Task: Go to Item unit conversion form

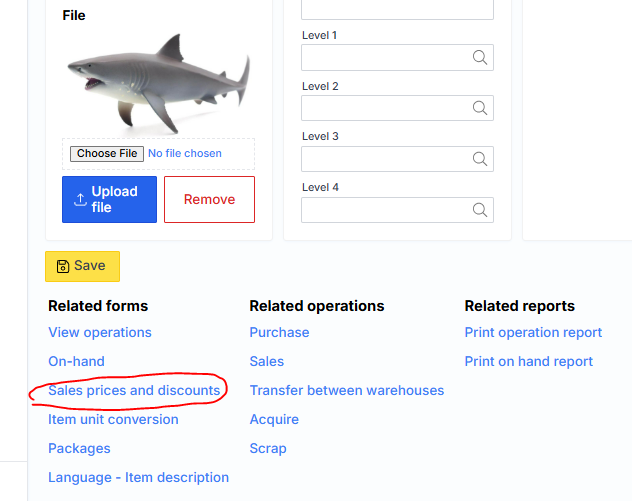Action: point(113,419)
